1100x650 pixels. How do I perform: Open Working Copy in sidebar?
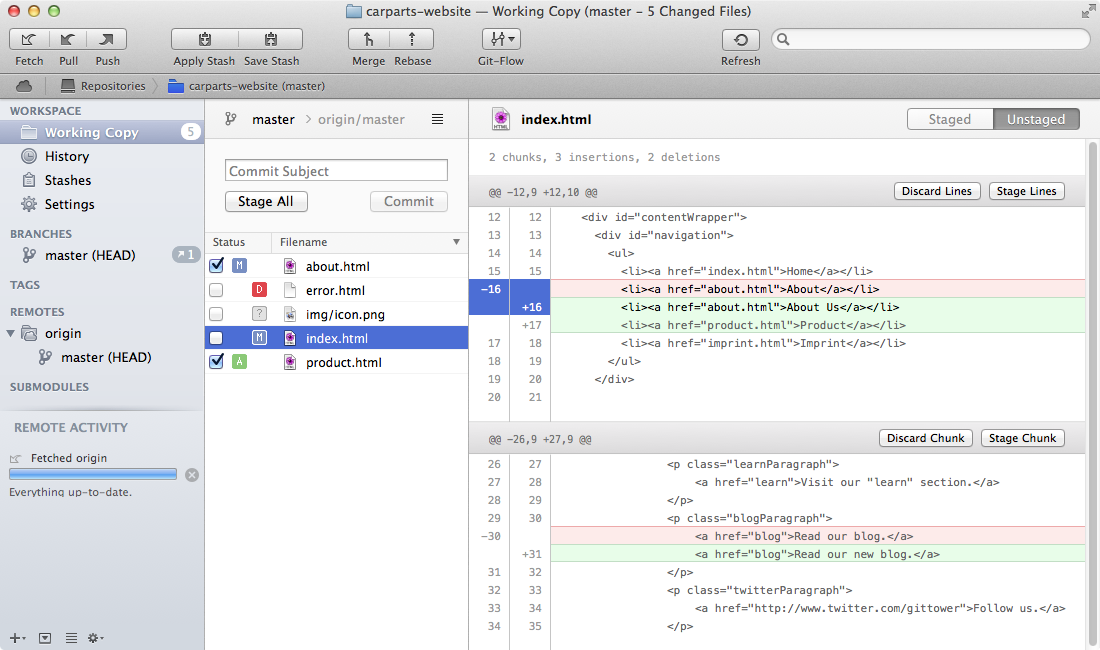102,132
